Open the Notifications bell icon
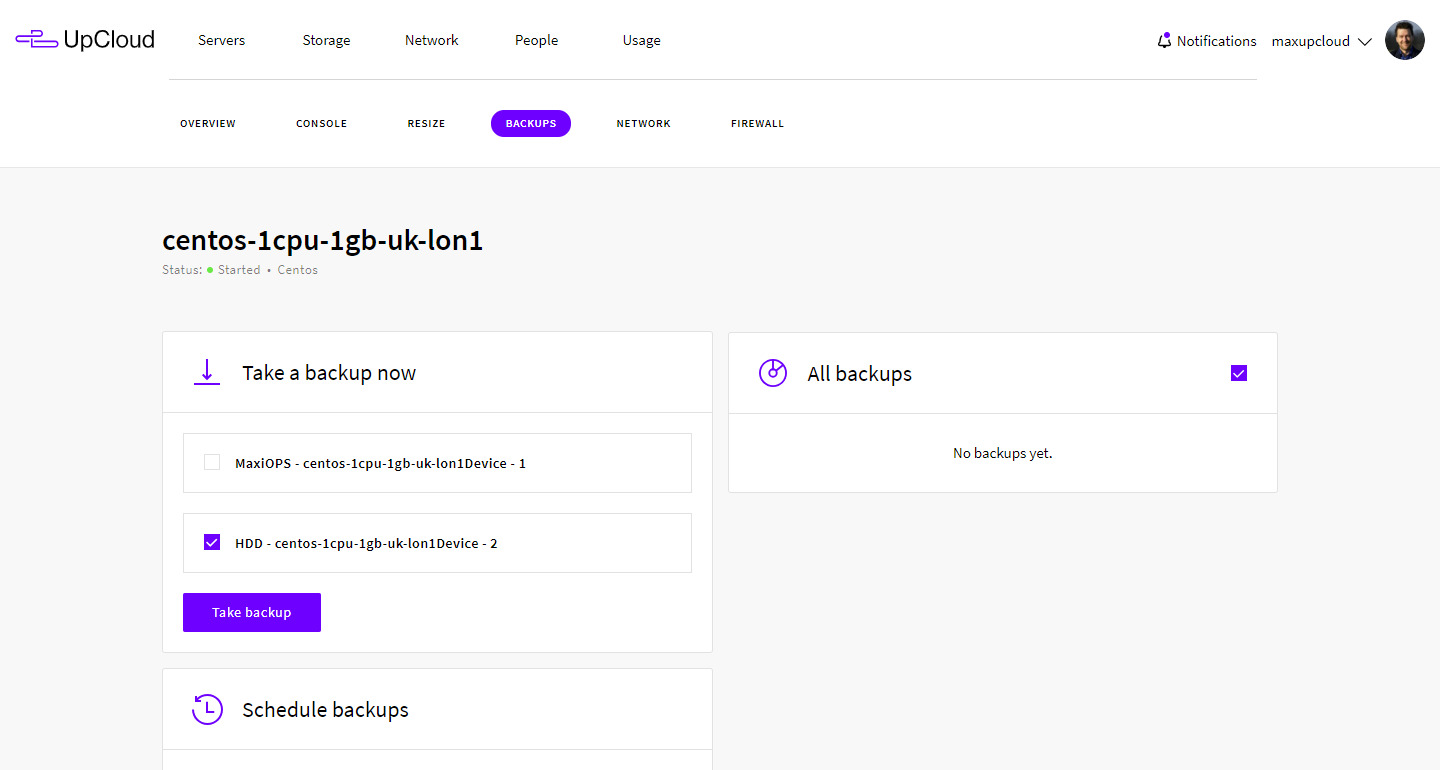Image resolution: width=1440 pixels, height=770 pixels. click(x=1164, y=41)
